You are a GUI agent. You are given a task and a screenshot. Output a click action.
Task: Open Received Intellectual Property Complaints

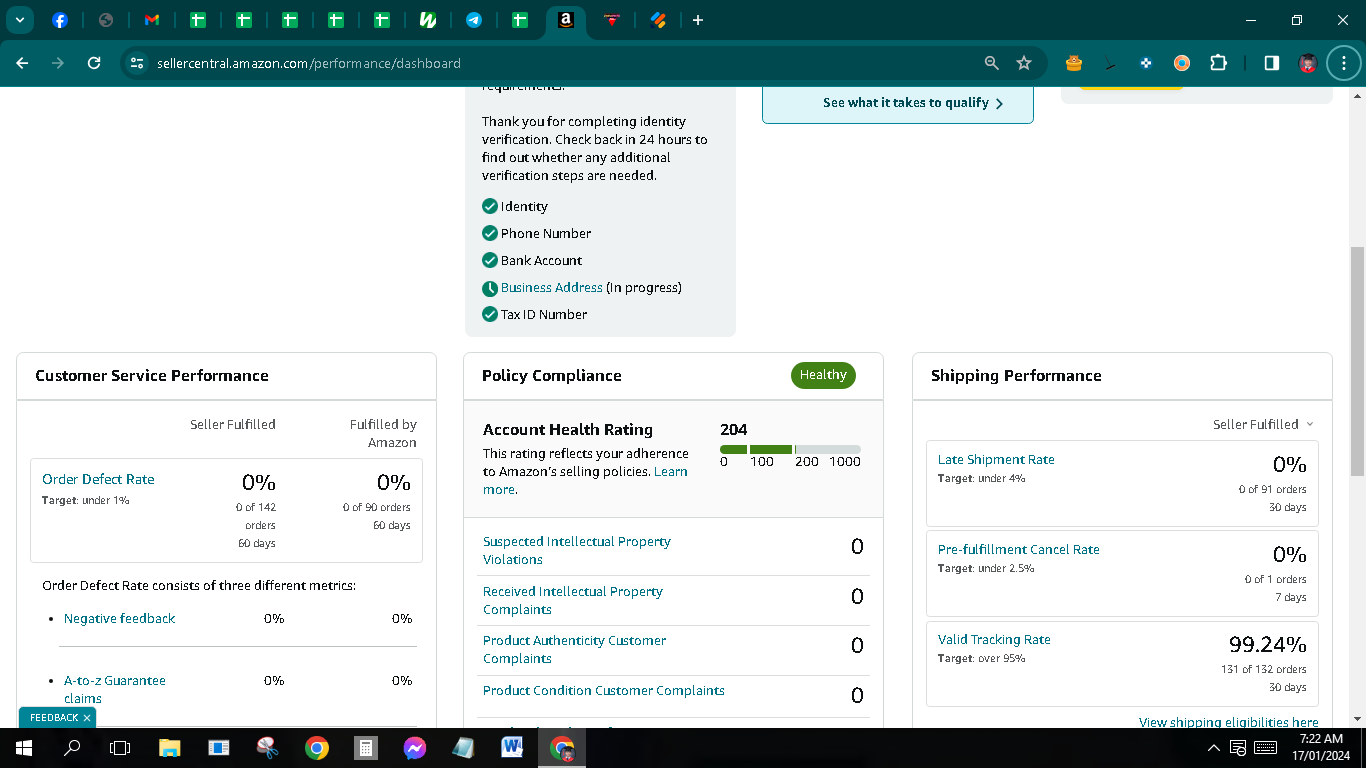click(x=573, y=600)
